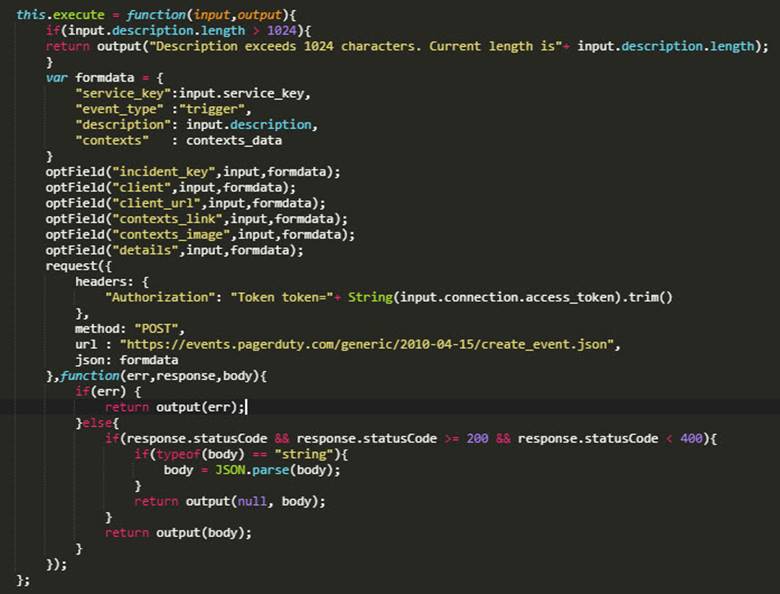The height and width of the screenshot is (594, 780).
Task: Click the PagerDuty create_event.json URL string
Action: 367,344
